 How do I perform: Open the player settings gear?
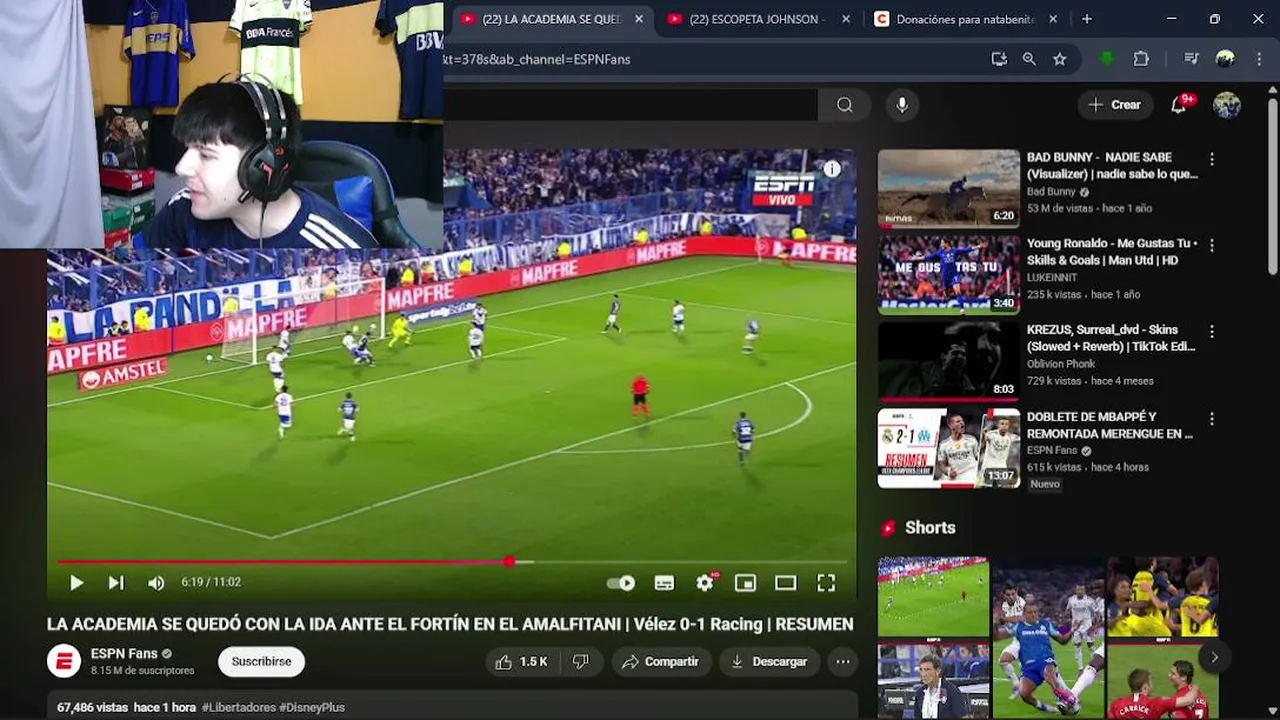705,583
